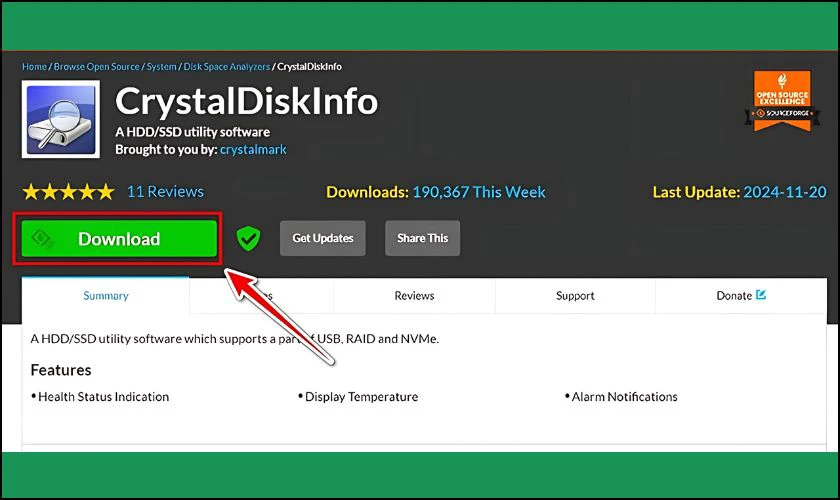The height and width of the screenshot is (500, 840).
Task: Open the Summary tab
Action: tap(106, 295)
